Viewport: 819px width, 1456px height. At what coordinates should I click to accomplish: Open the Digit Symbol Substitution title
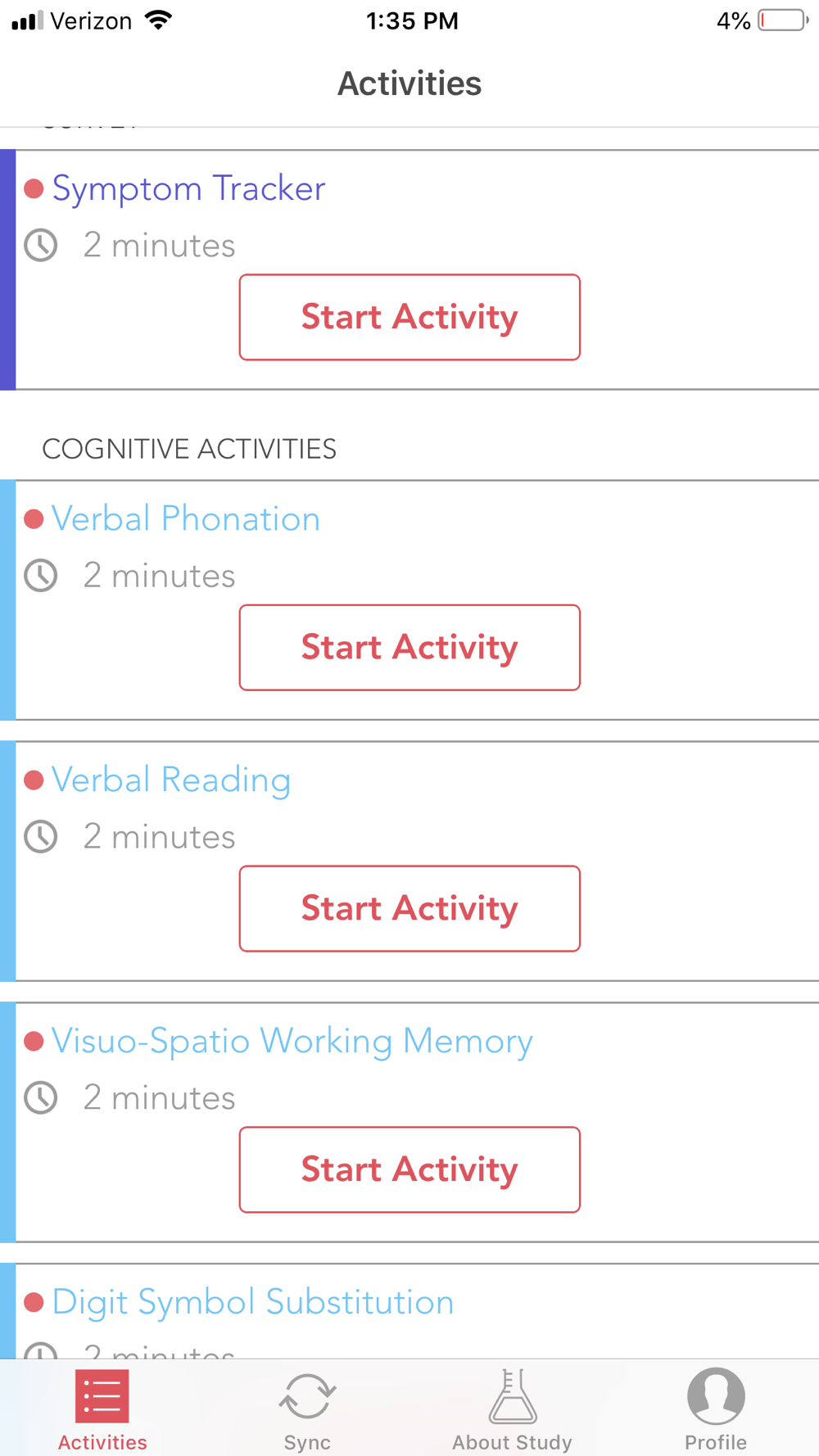point(253,1303)
